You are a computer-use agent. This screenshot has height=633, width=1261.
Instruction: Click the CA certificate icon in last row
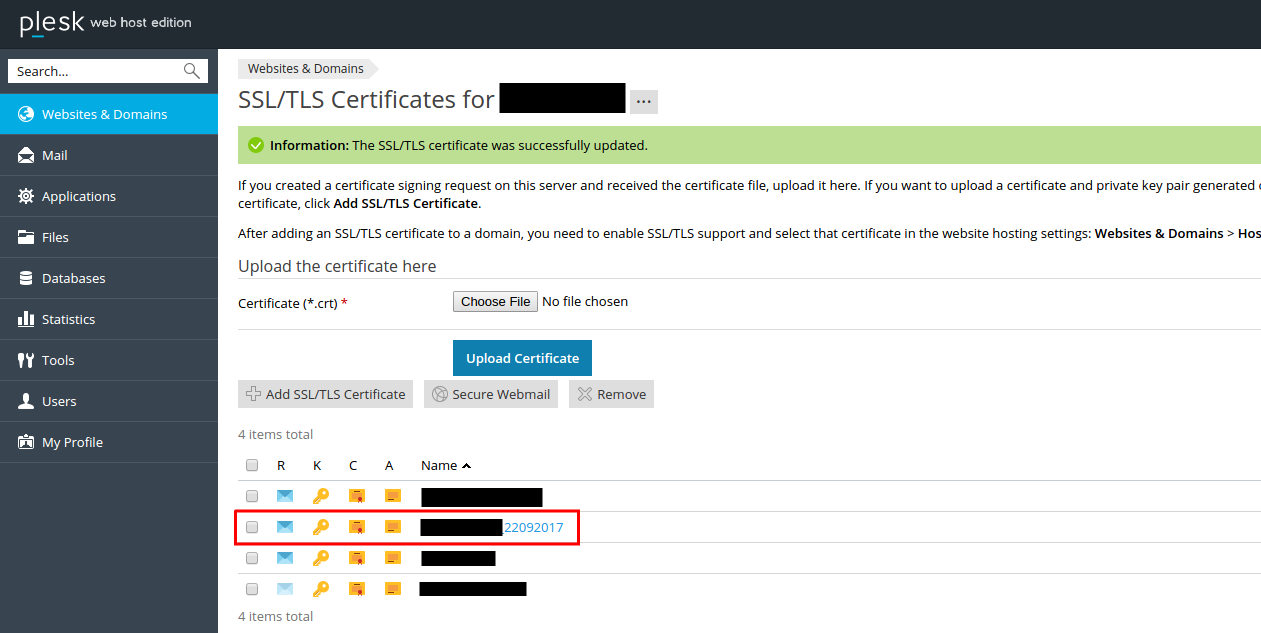pos(393,589)
